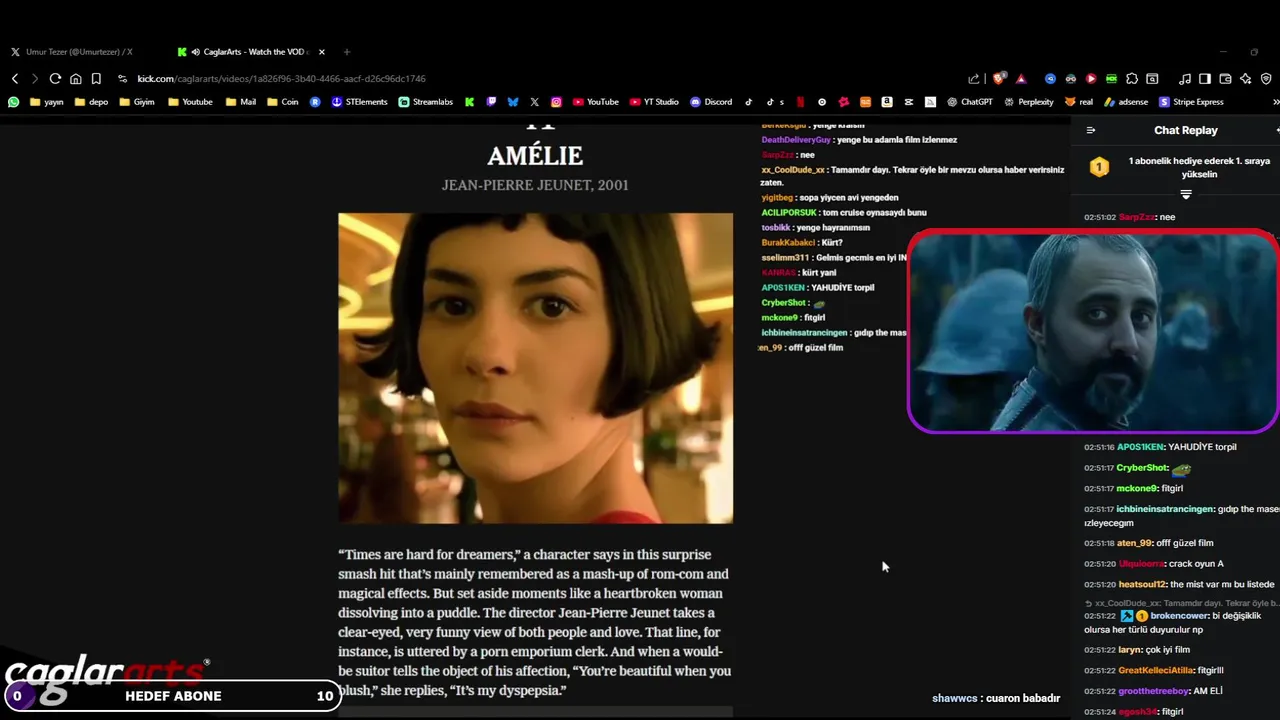This screenshot has width=1280, height=720.
Task: Open the YT Studio bookmark
Action: click(654, 102)
